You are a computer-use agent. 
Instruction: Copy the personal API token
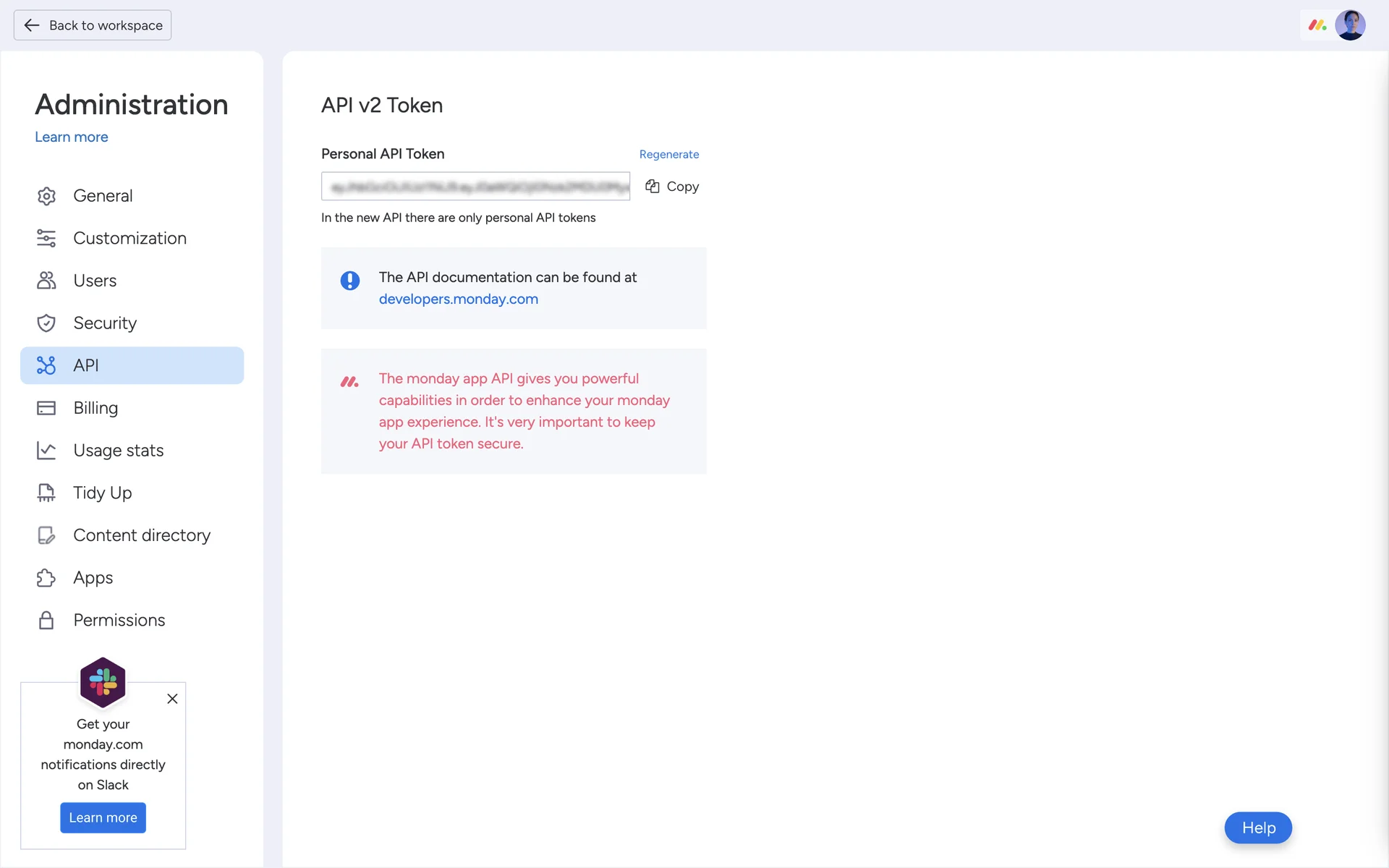672,187
